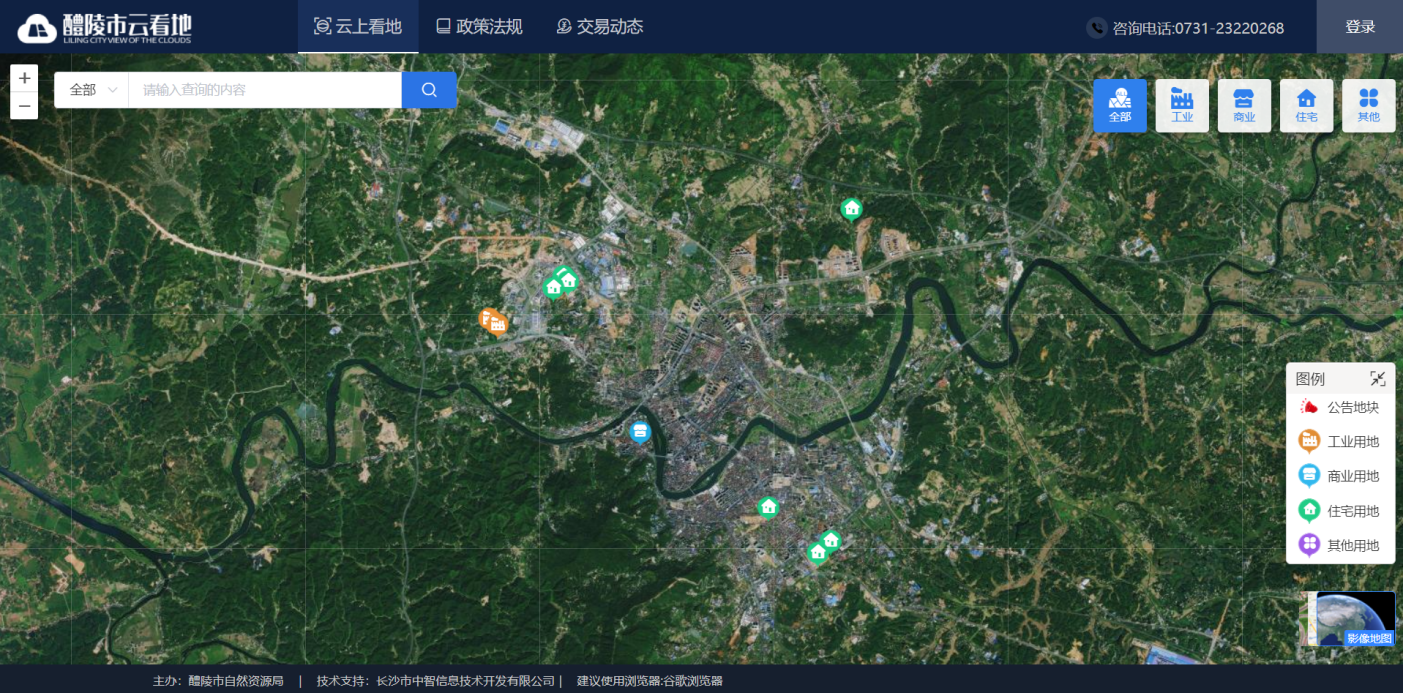Click the orange industrial land marker on map
This screenshot has height=693, width=1403.
coord(495,322)
